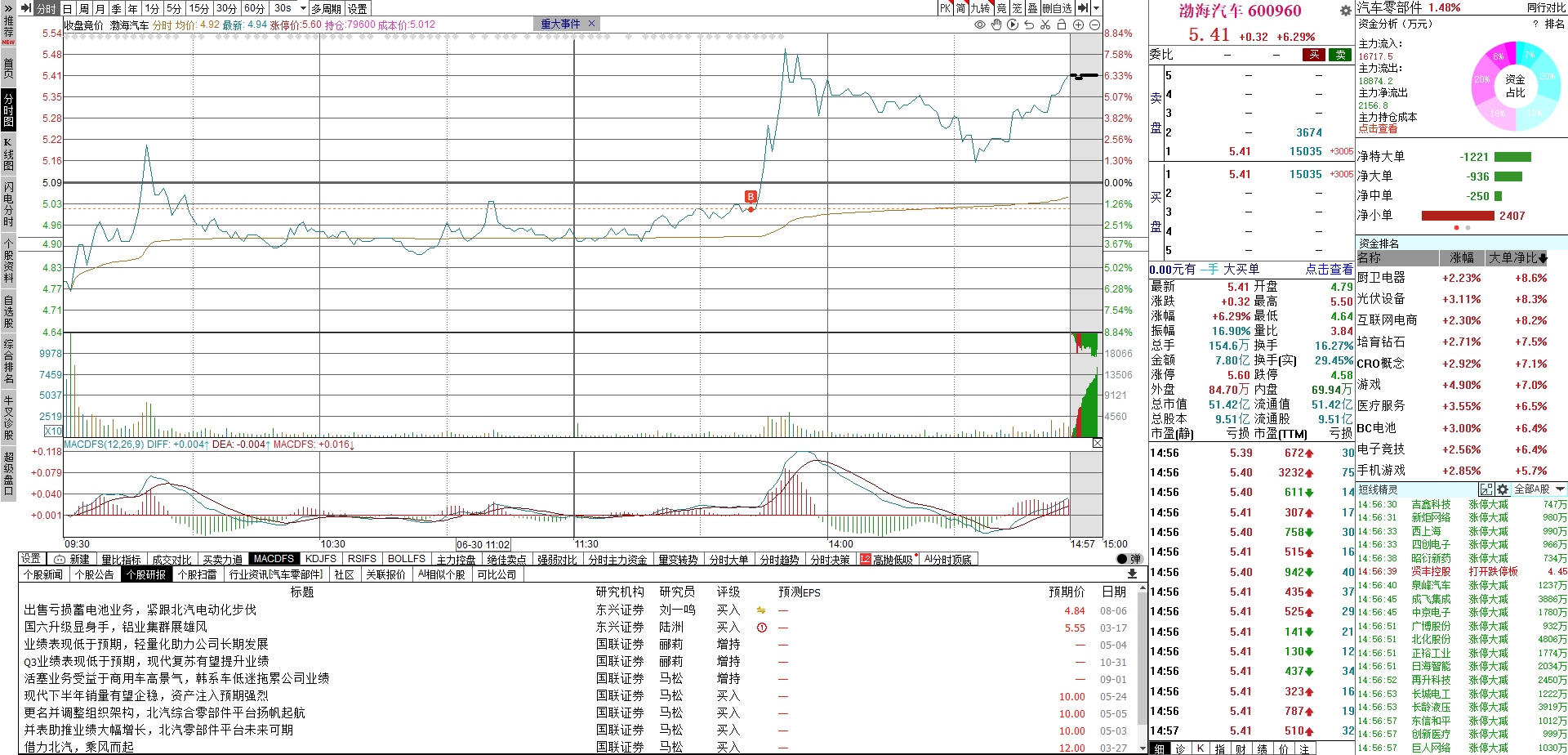Open settings gear next to 渤海汽车 600960
This screenshot has height=755, width=1568.
(1346, 11)
